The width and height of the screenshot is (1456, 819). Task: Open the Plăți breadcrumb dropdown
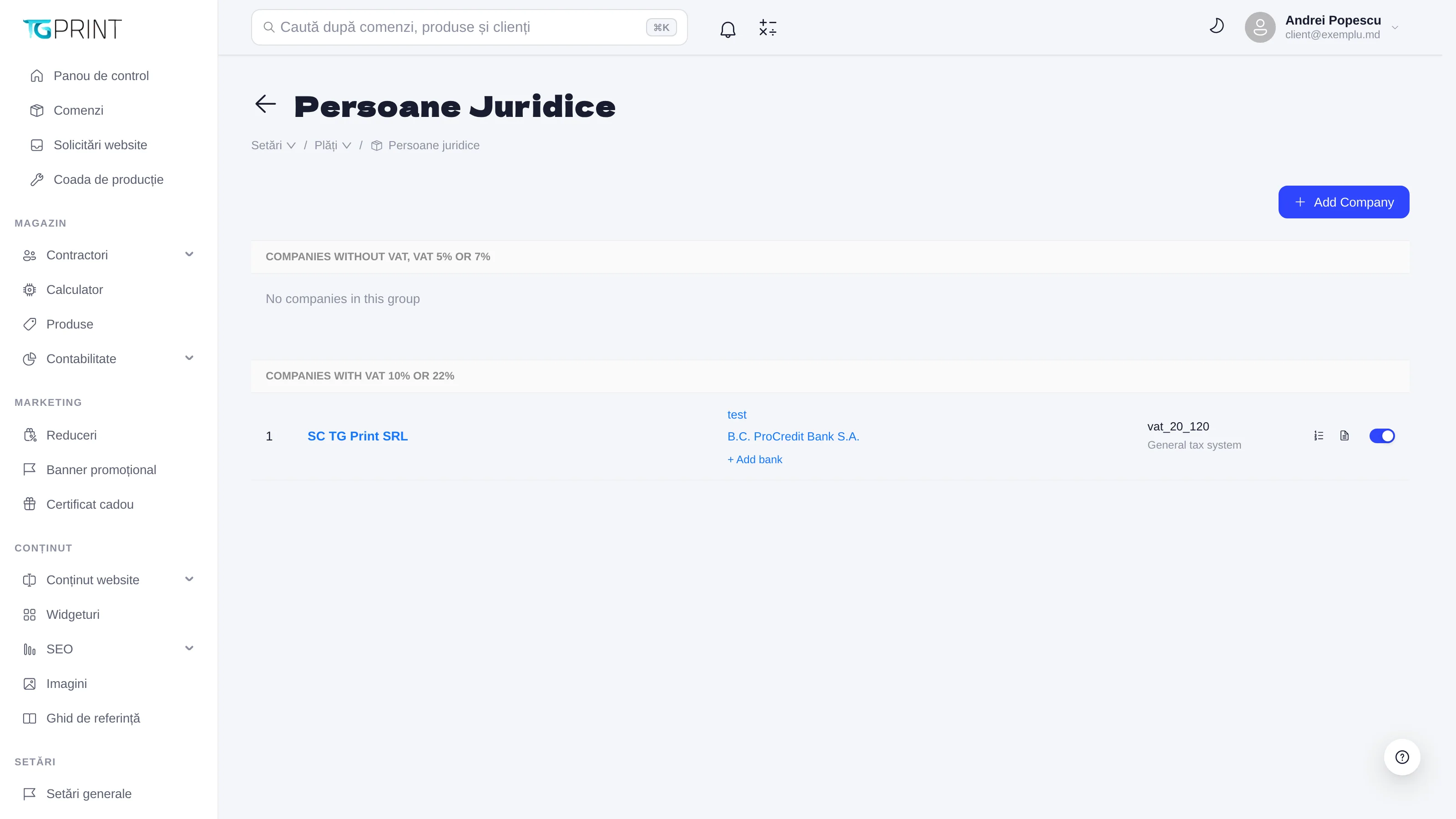coord(333,145)
